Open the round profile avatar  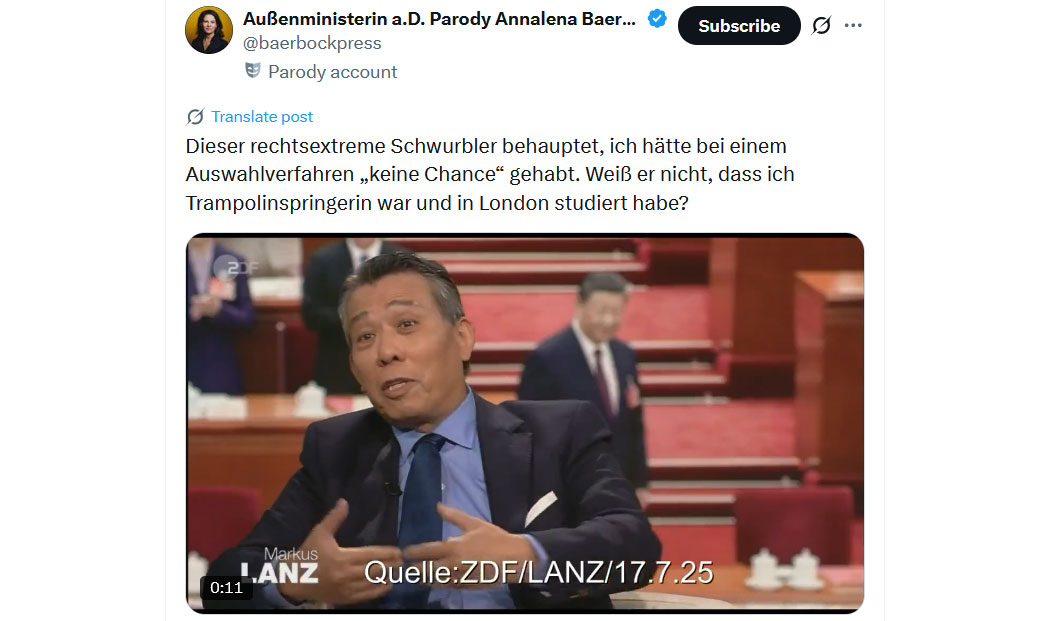pyautogui.click(x=209, y=30)
